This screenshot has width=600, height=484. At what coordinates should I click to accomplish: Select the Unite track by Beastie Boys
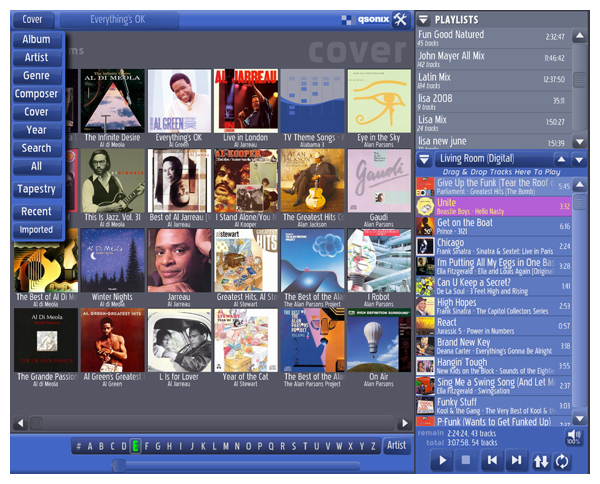[x=494, y=206]
